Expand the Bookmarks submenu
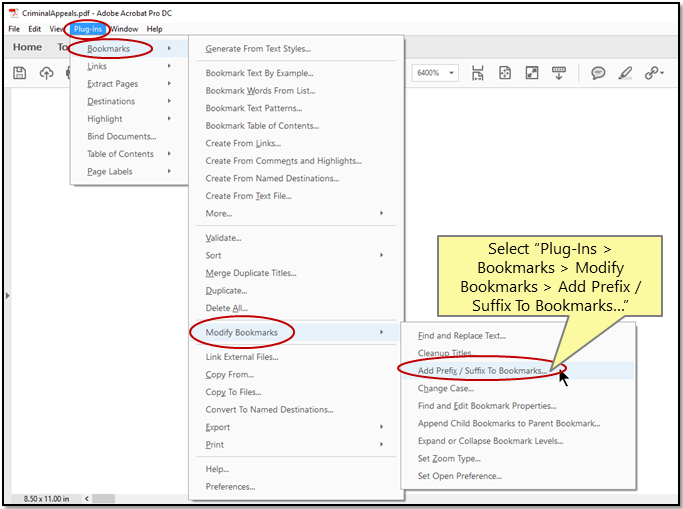The image size is (683, 509). click(x=129, y=48)
